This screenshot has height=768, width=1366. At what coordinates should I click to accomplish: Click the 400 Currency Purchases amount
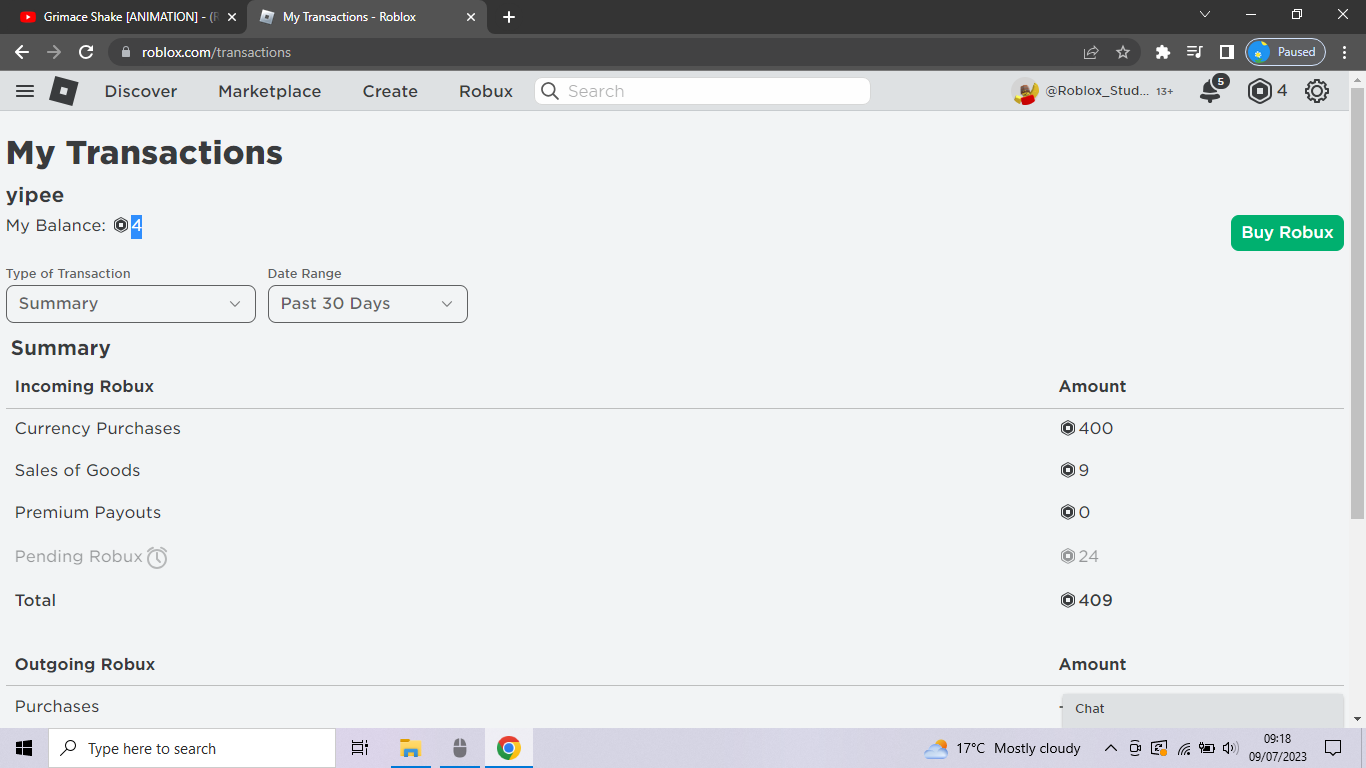1087,429
